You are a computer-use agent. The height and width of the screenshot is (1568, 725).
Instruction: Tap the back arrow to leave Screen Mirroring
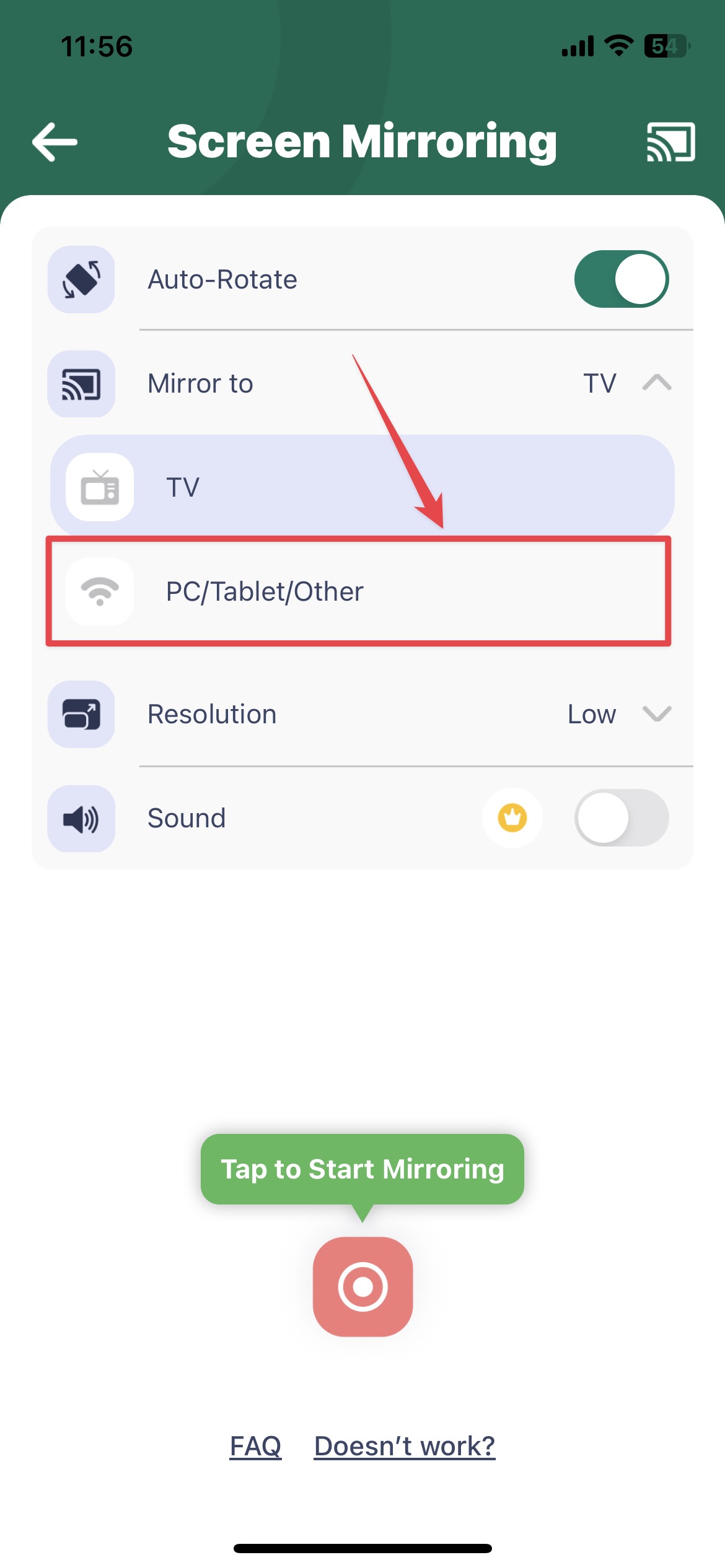coord(53,141)
